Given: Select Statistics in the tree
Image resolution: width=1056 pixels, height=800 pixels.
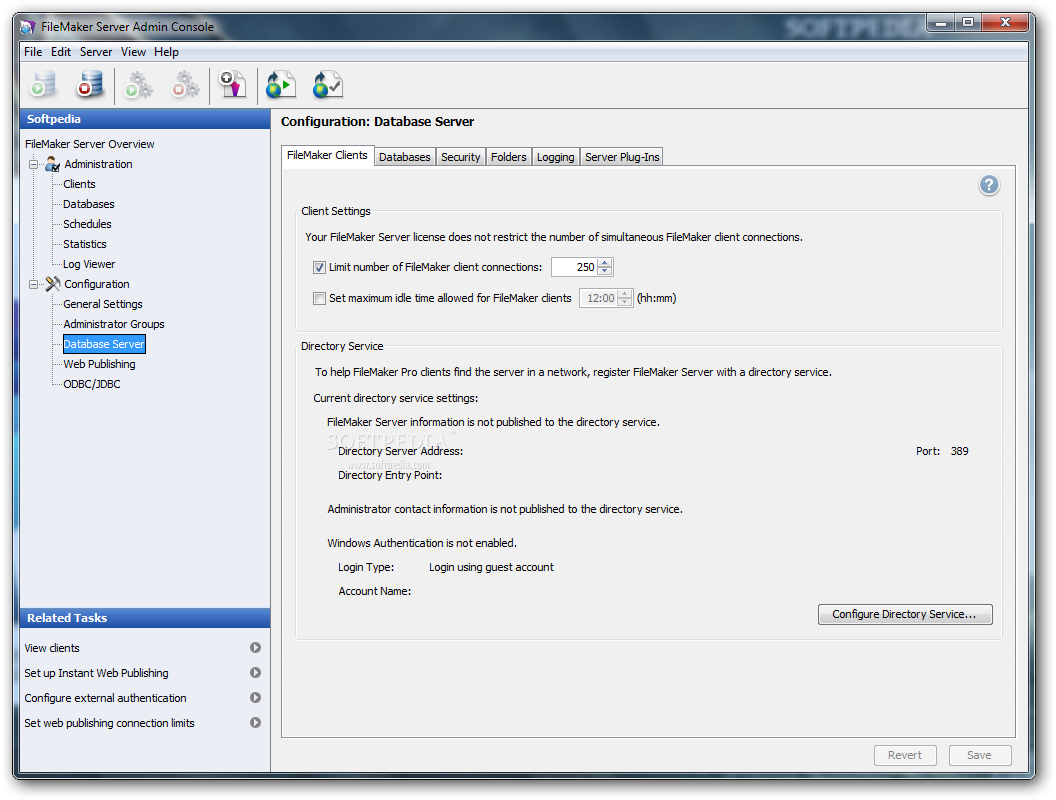Looking at the screenshot, I should pos(85,244).
